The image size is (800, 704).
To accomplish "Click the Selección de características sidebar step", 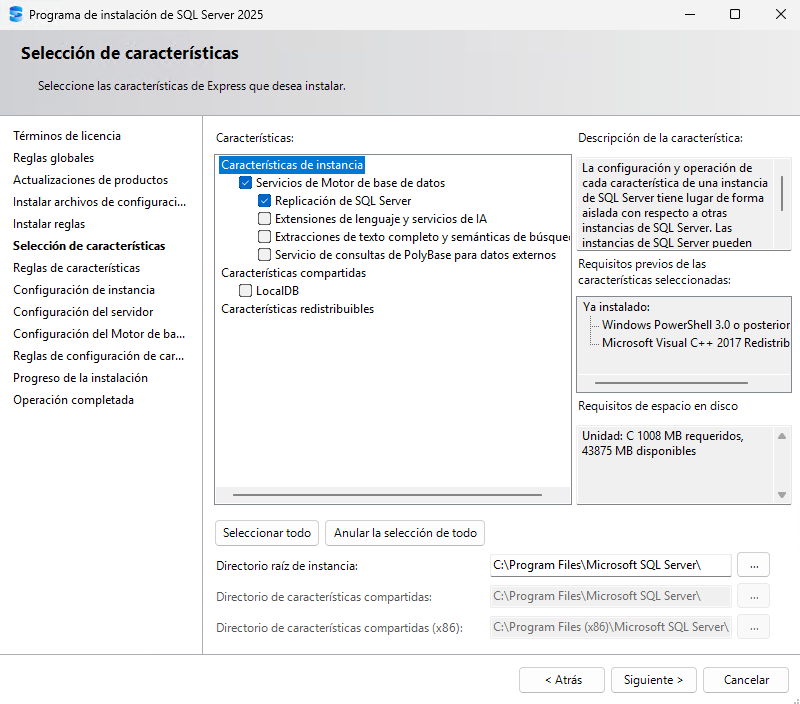I will click(x=89, y=246).
